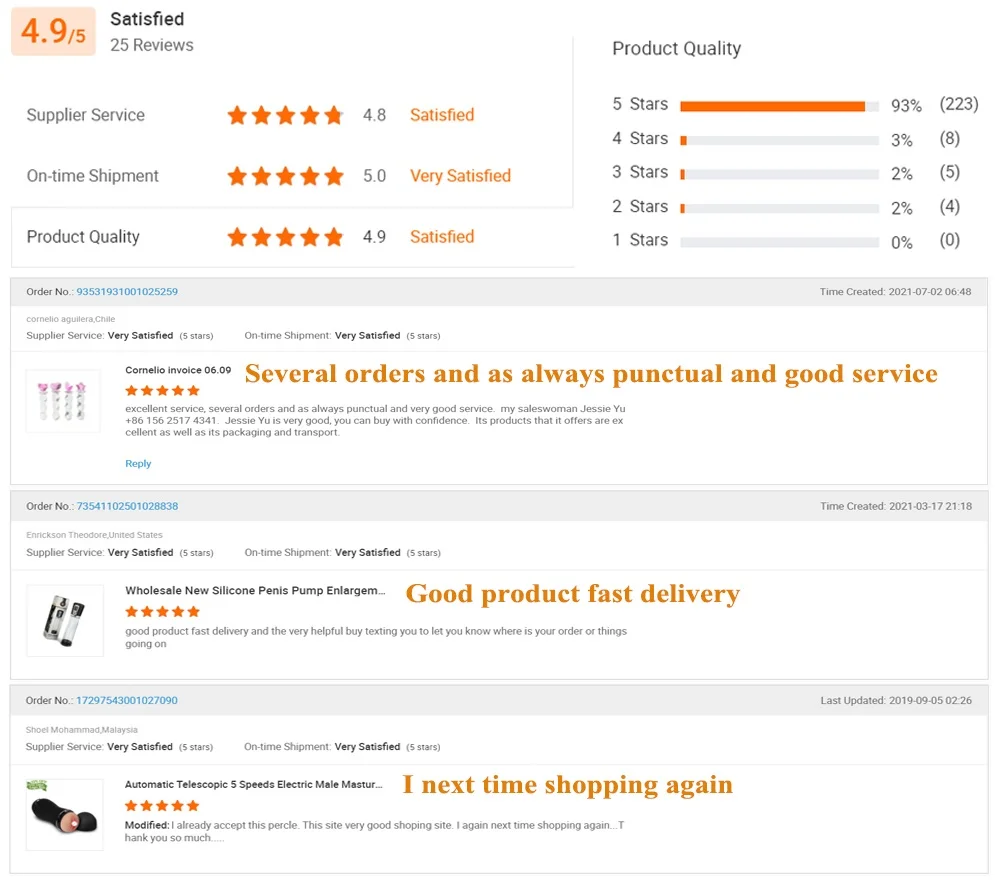Click the Supplier Service star rating
The height and width of the screenshot is (886, 1000).
(285, 116)
